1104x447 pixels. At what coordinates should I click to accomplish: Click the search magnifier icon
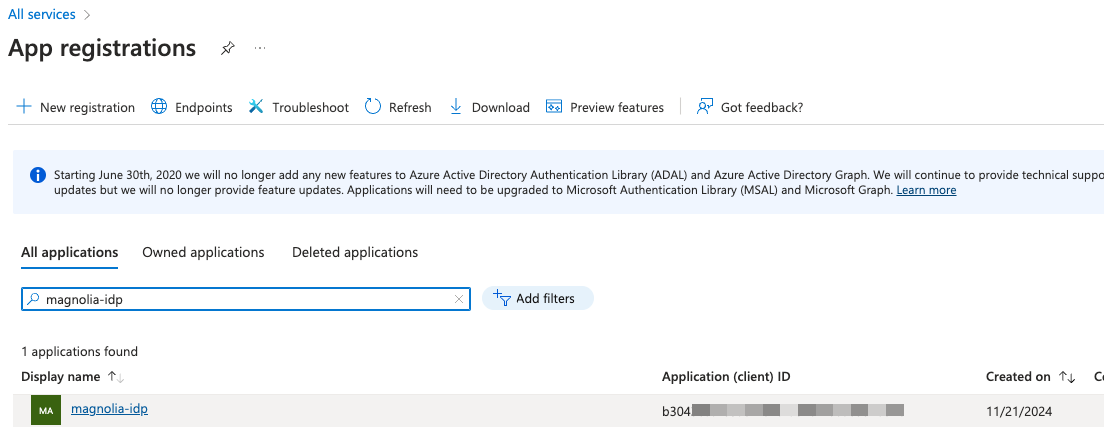(33, 299)
